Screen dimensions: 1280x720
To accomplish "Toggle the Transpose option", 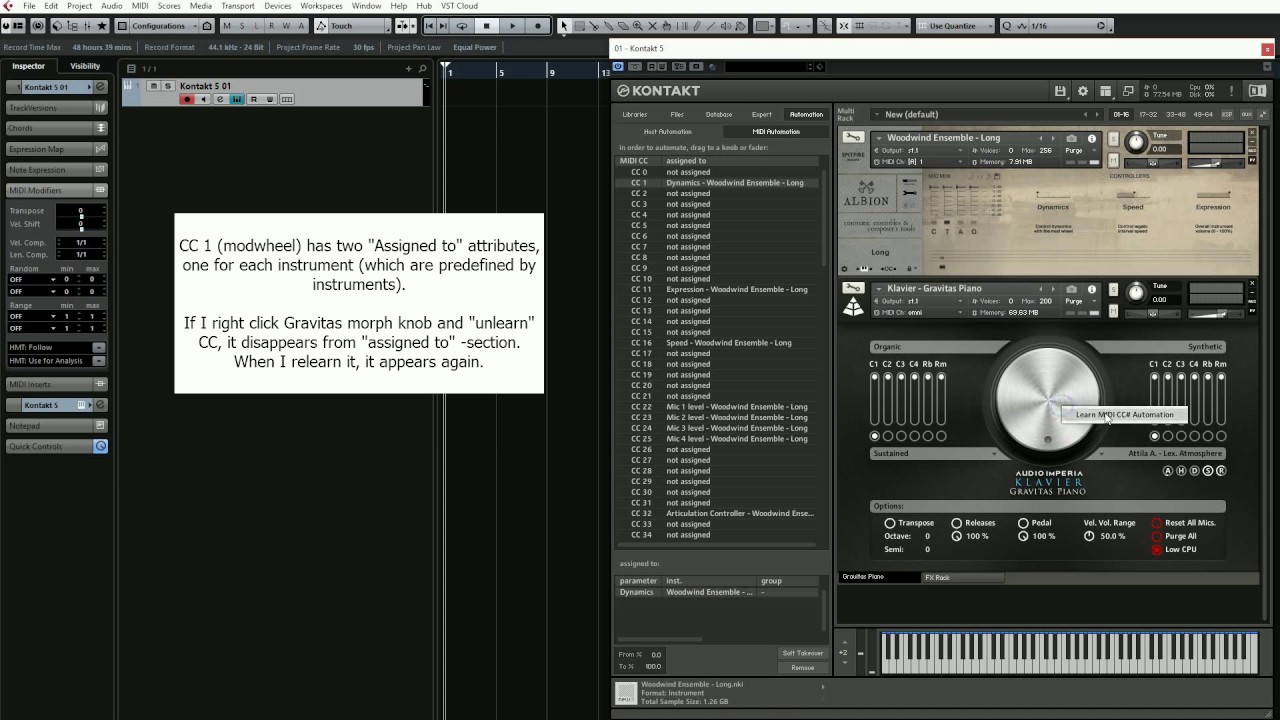I will [889, 523].
